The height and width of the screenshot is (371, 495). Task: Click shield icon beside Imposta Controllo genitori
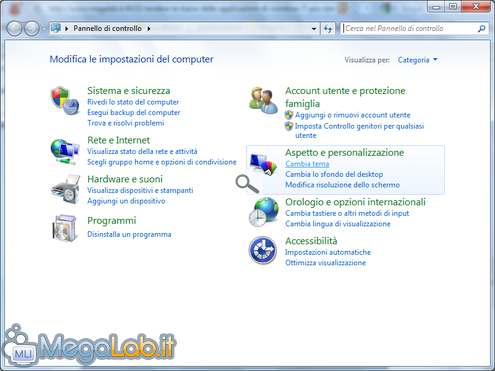(x=289, y=126)
